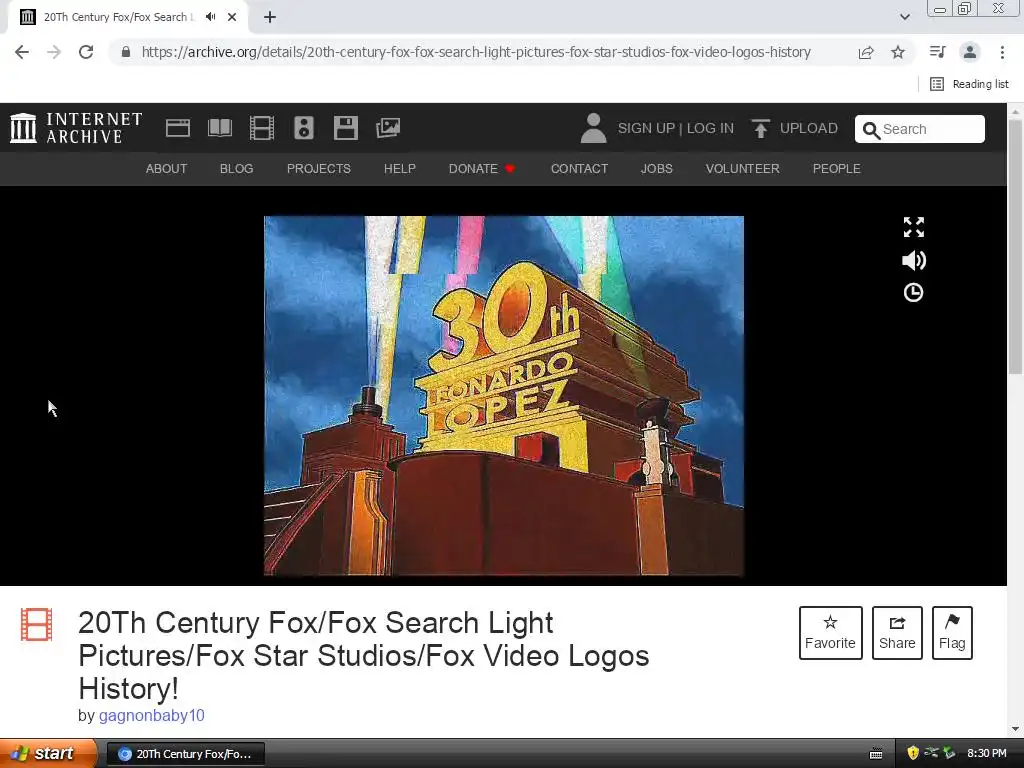The width and height of the screenshot is (1024, 768).
Task: Expand the tab search dropdown chevron
Action: pos(905,17)
